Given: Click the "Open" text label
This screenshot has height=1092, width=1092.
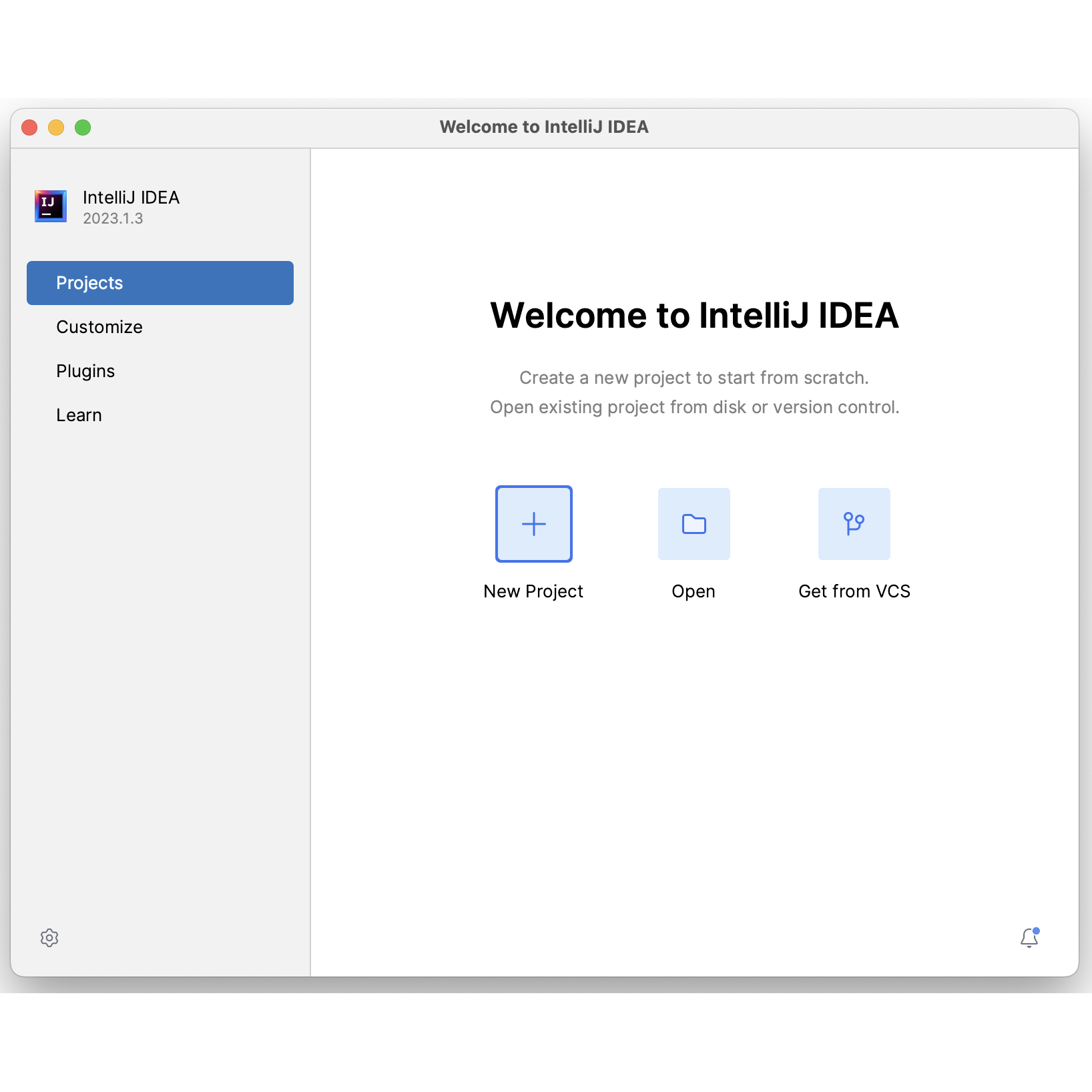Looking at the screenshot, I should coord(694,591).
